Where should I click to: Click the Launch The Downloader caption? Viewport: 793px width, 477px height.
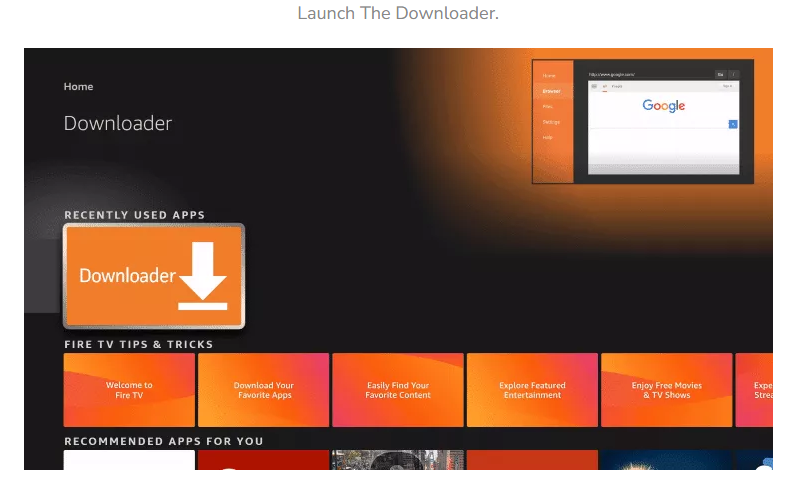[x=398, y=13]
